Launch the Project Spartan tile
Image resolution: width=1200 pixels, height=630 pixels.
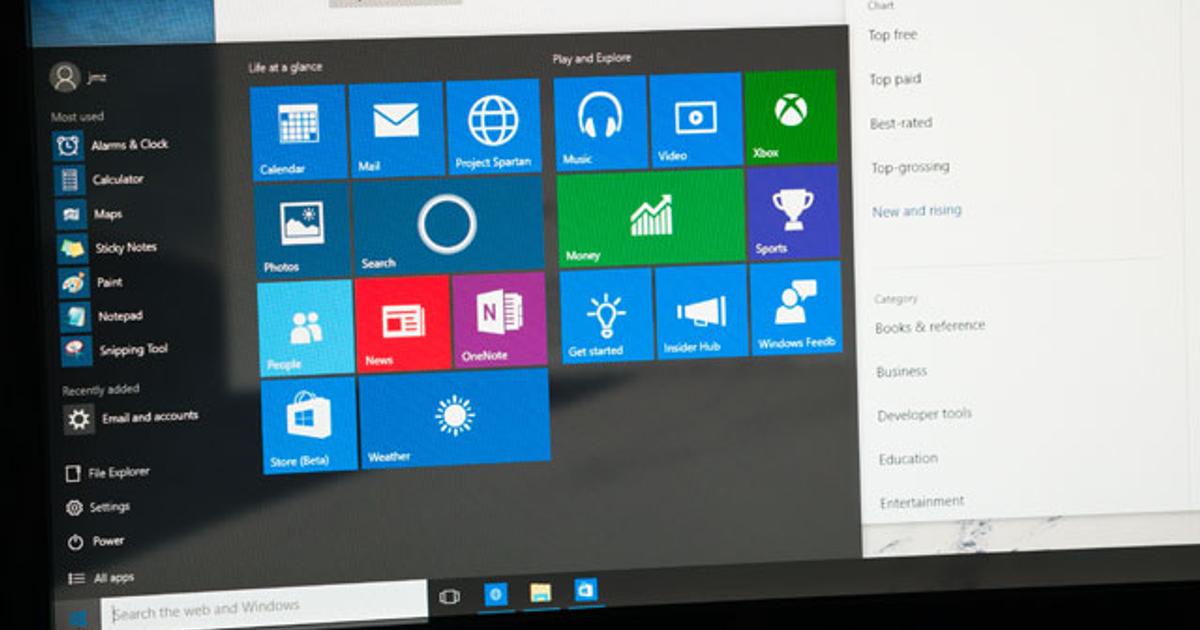click(x=493, y=127)
